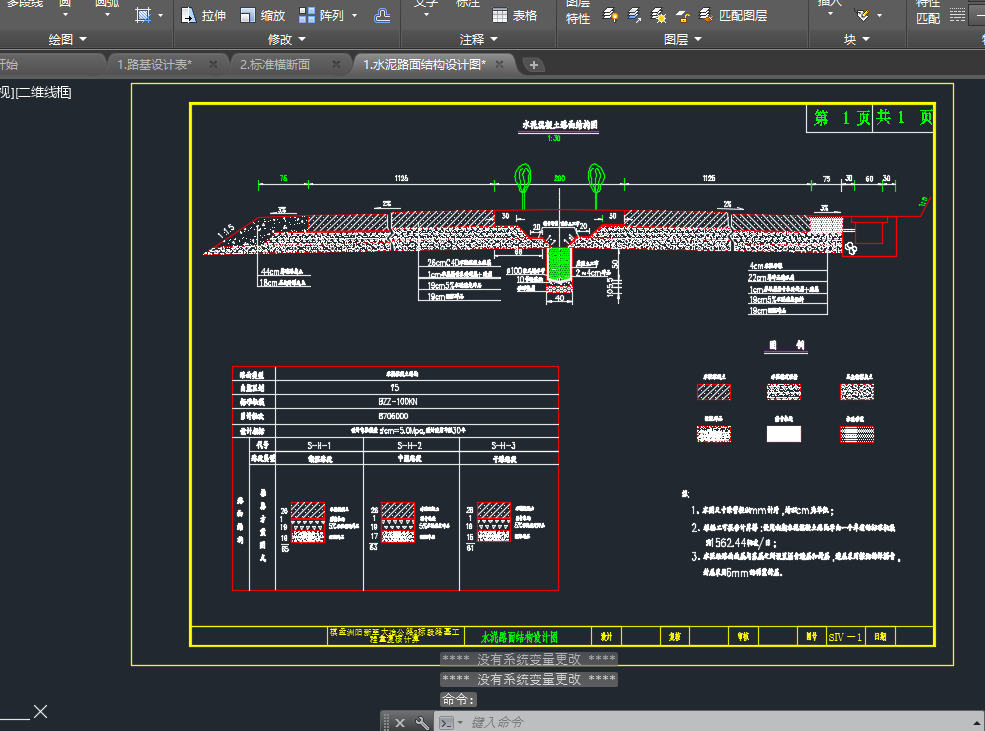Open the recent commands dropdown in command line
Image resolution: width=985 pixels, height=731 pixels.
460,723
